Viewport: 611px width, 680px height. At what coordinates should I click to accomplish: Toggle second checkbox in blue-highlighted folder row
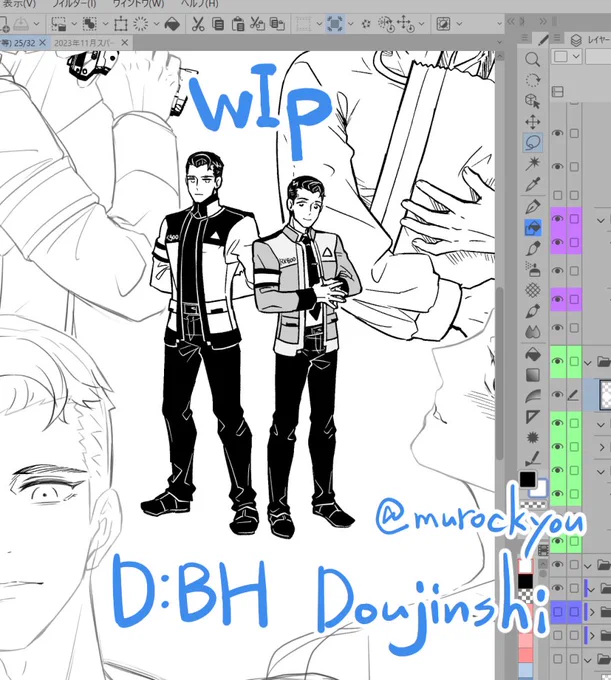tap(574, 611)
